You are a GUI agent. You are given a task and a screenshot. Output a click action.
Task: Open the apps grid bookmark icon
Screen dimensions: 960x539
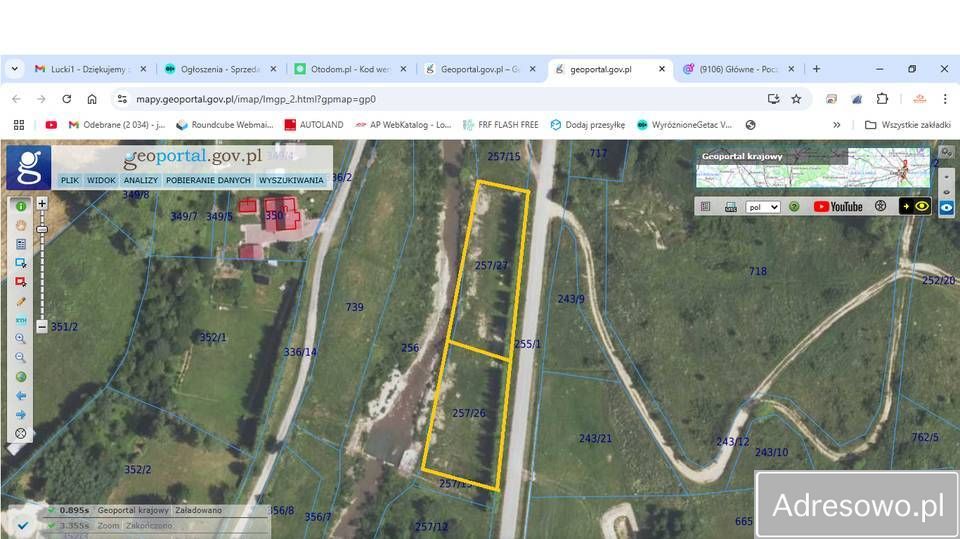19,125
